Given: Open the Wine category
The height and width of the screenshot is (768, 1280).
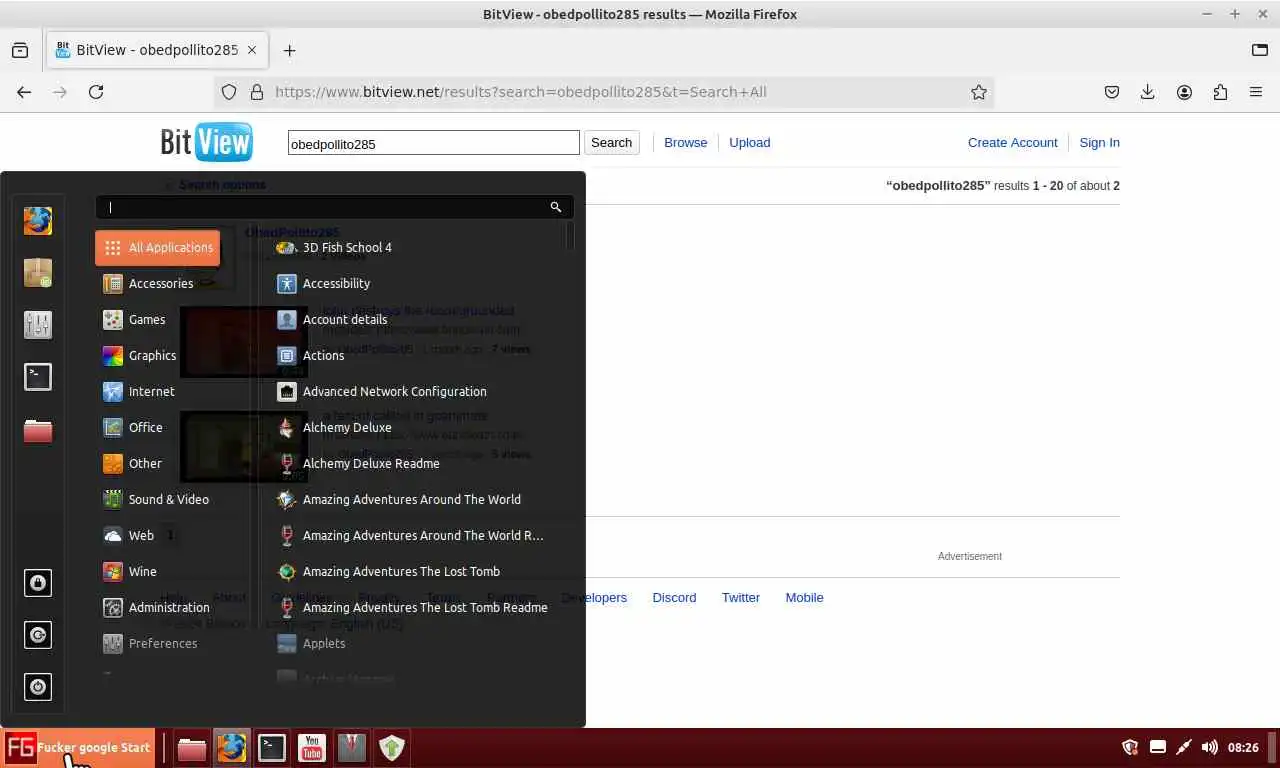Looking at the screenshot, I should (x=158, y=571).
